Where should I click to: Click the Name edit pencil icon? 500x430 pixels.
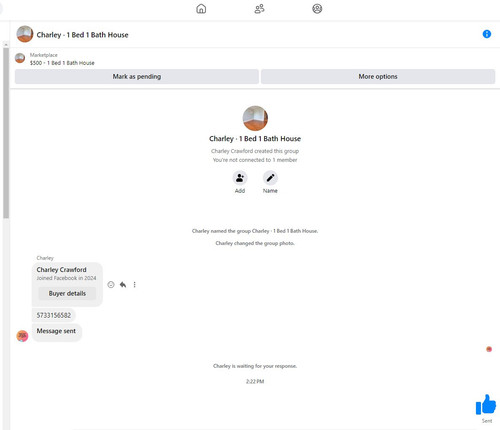[270, 178]
